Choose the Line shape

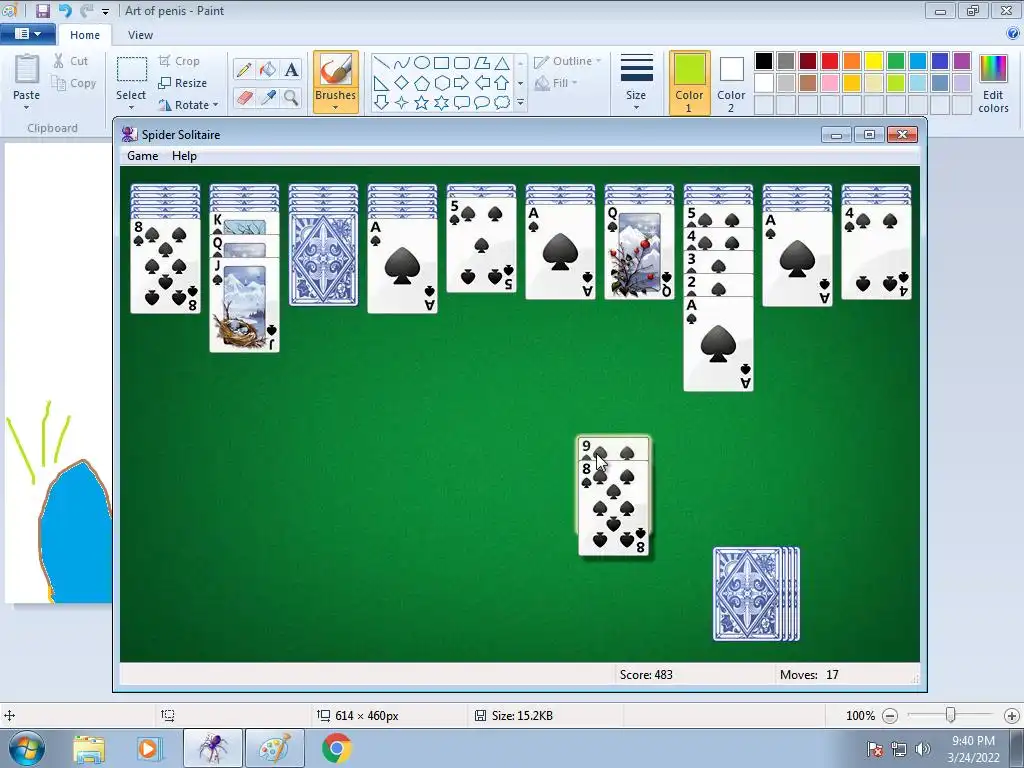pyautogui.click(x=381, y=63)
